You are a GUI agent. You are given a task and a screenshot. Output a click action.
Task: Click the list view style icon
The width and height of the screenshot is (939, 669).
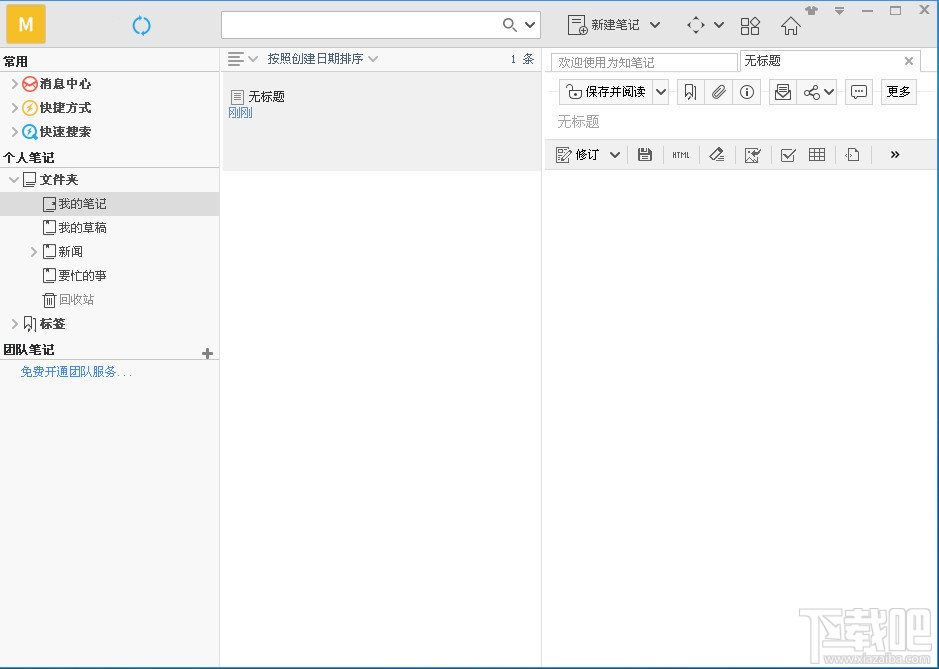[236, 59]
